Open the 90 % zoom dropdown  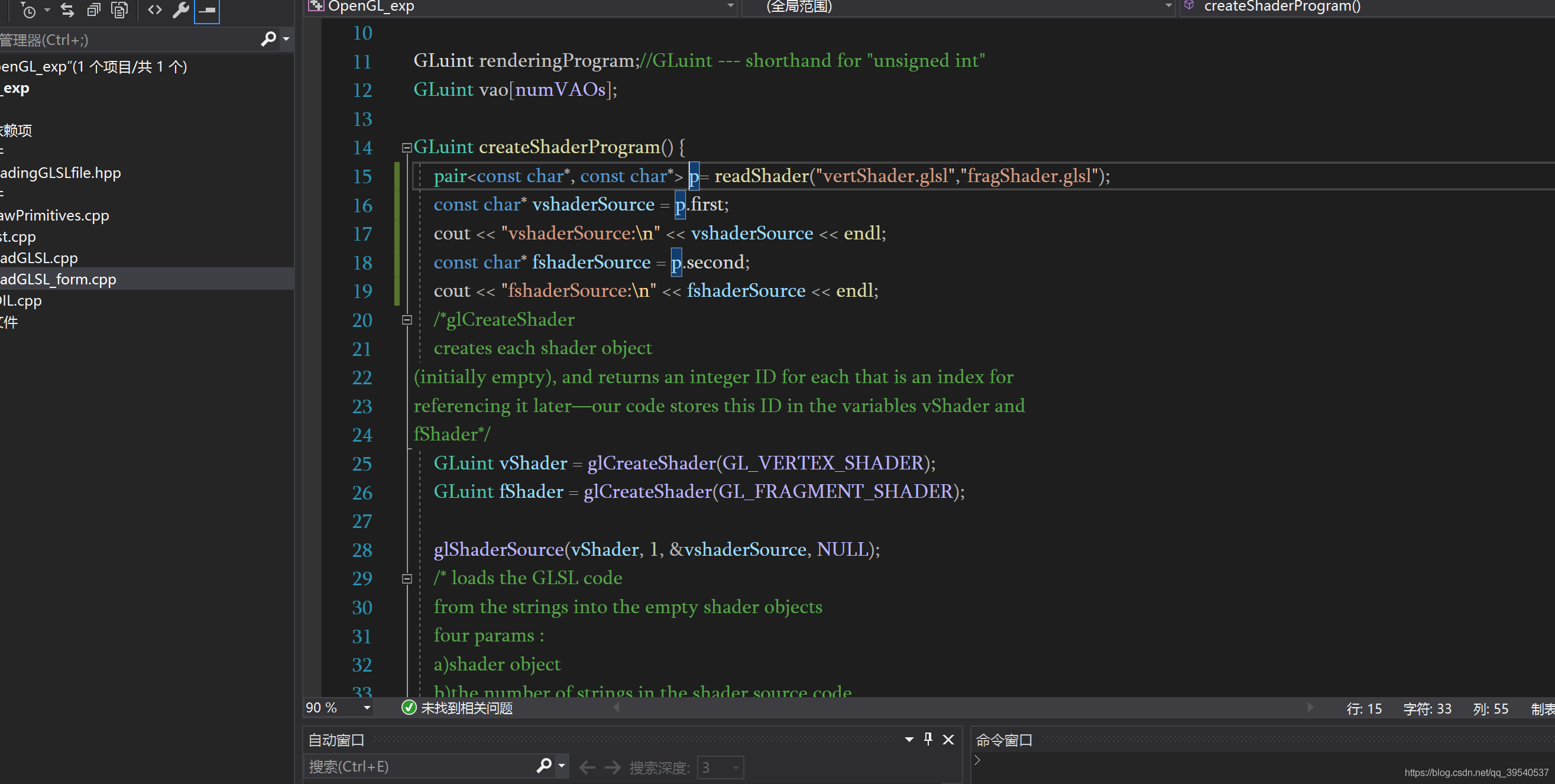(367, 708)
